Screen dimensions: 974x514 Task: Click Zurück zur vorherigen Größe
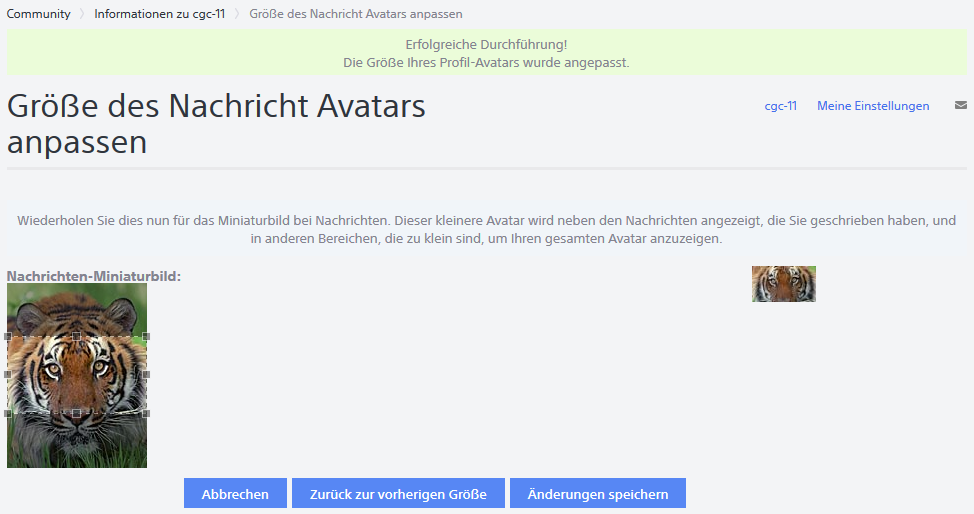coord(398,493)
